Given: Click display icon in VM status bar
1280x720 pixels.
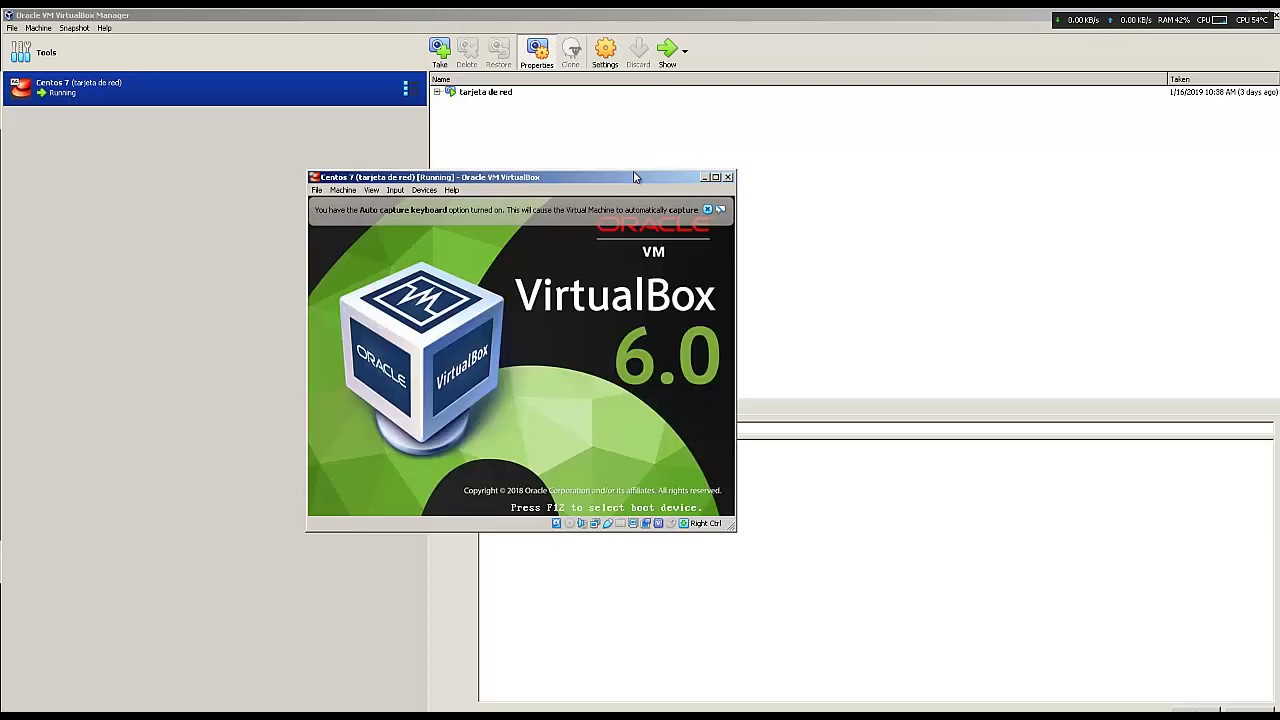Looking at the screenshot, I should tap(633, 523).
